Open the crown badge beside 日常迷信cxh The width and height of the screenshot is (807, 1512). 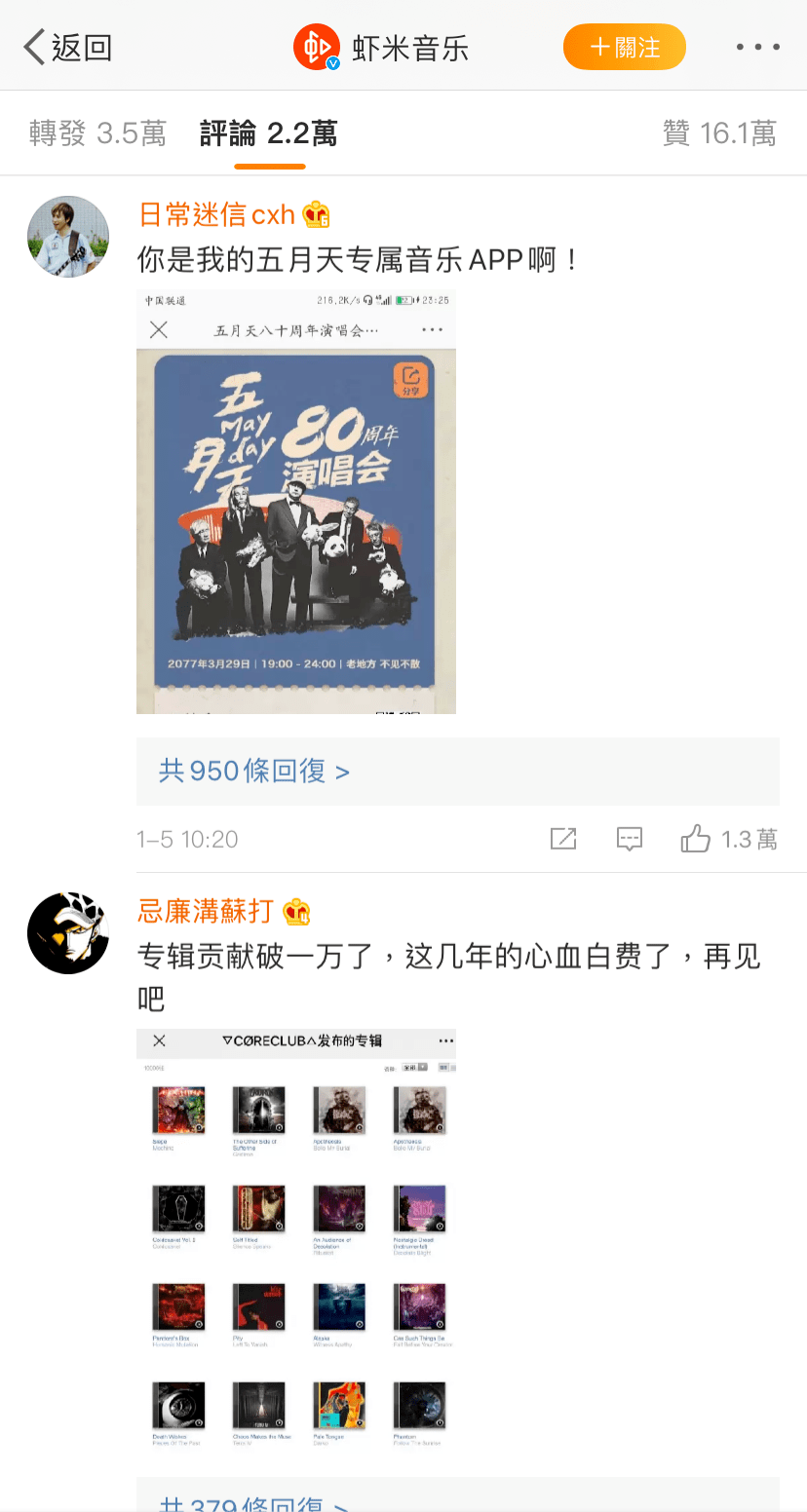click(x=316, y=214)
